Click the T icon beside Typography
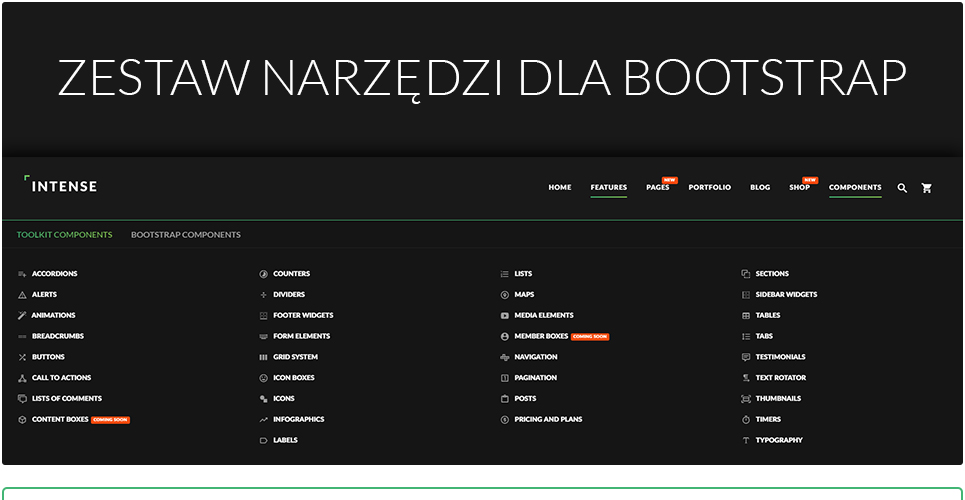Viewport: 965px width, 500px height. click(x=746, y=441)
